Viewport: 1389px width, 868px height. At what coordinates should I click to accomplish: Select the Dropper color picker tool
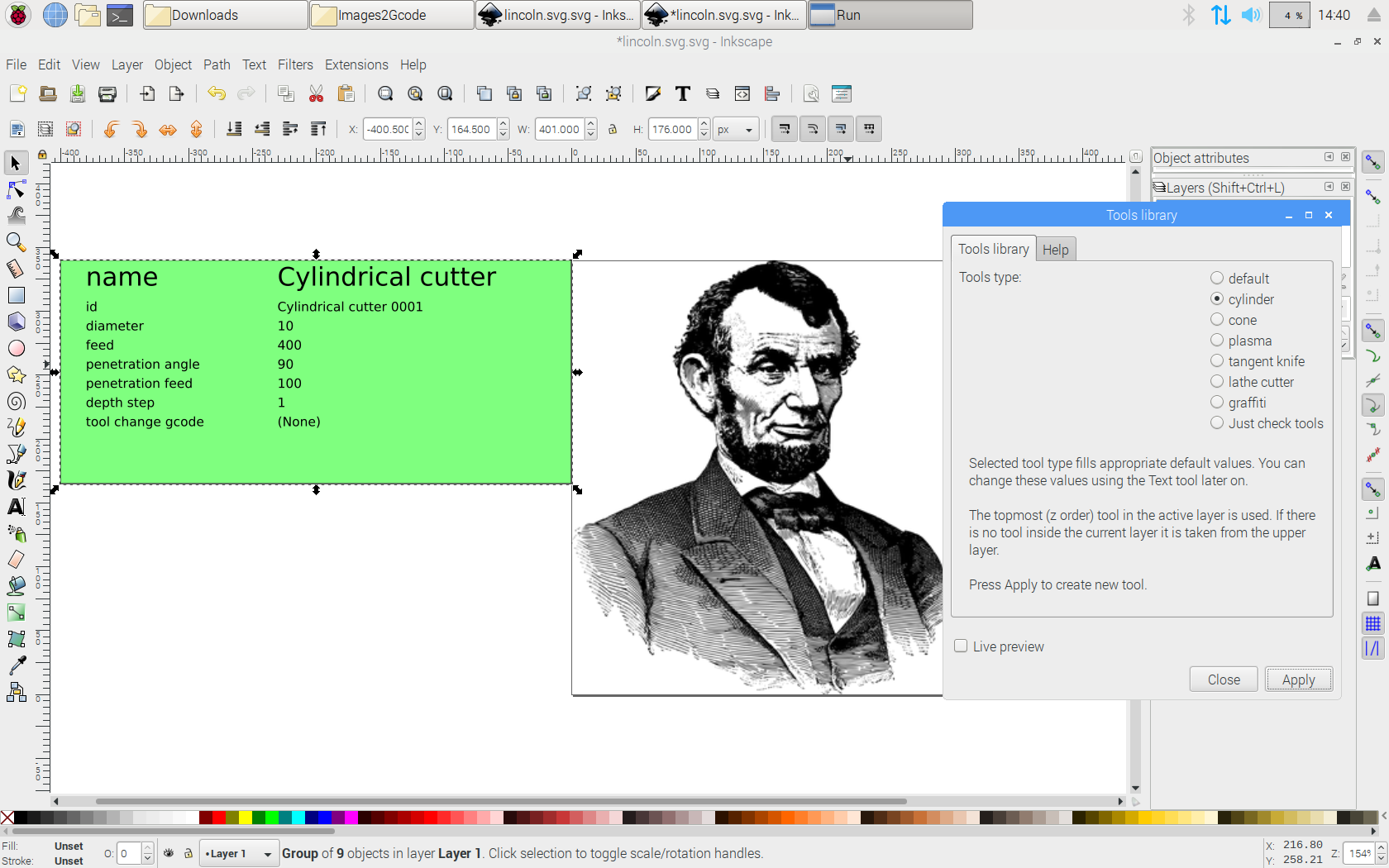[16, 665]
